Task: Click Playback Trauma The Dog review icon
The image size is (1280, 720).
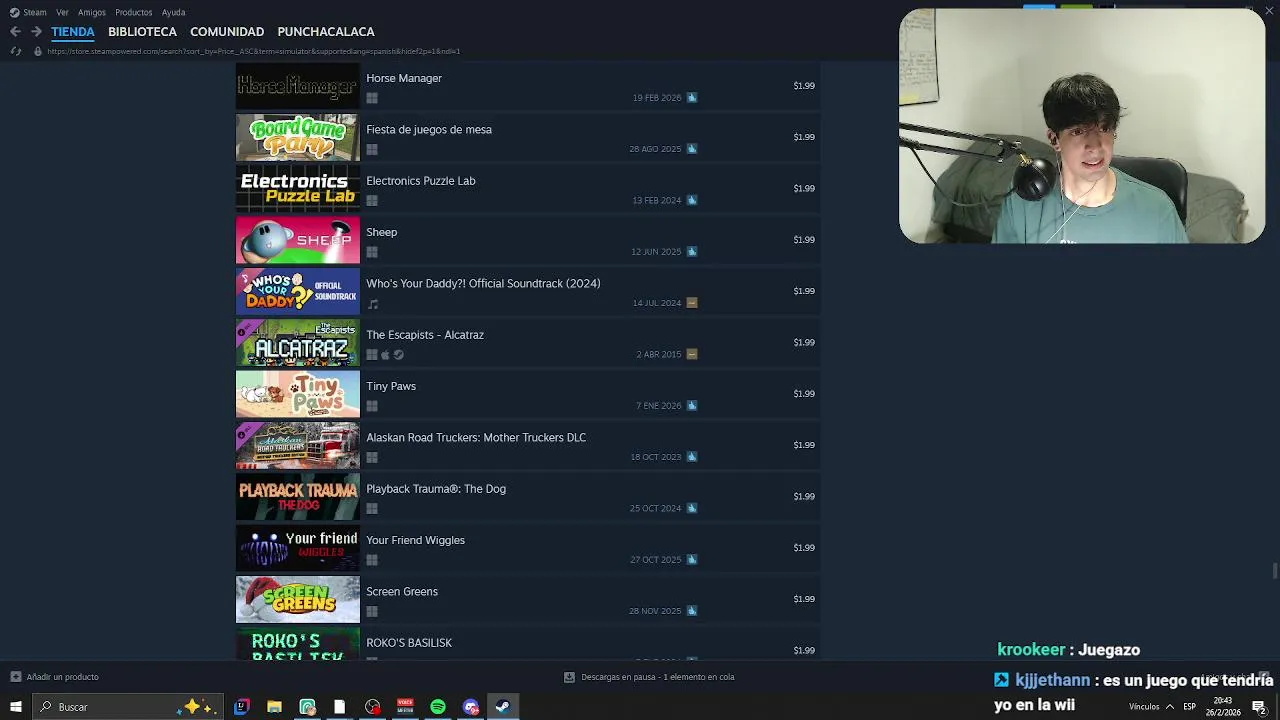Action: click(x=692, y=508)
